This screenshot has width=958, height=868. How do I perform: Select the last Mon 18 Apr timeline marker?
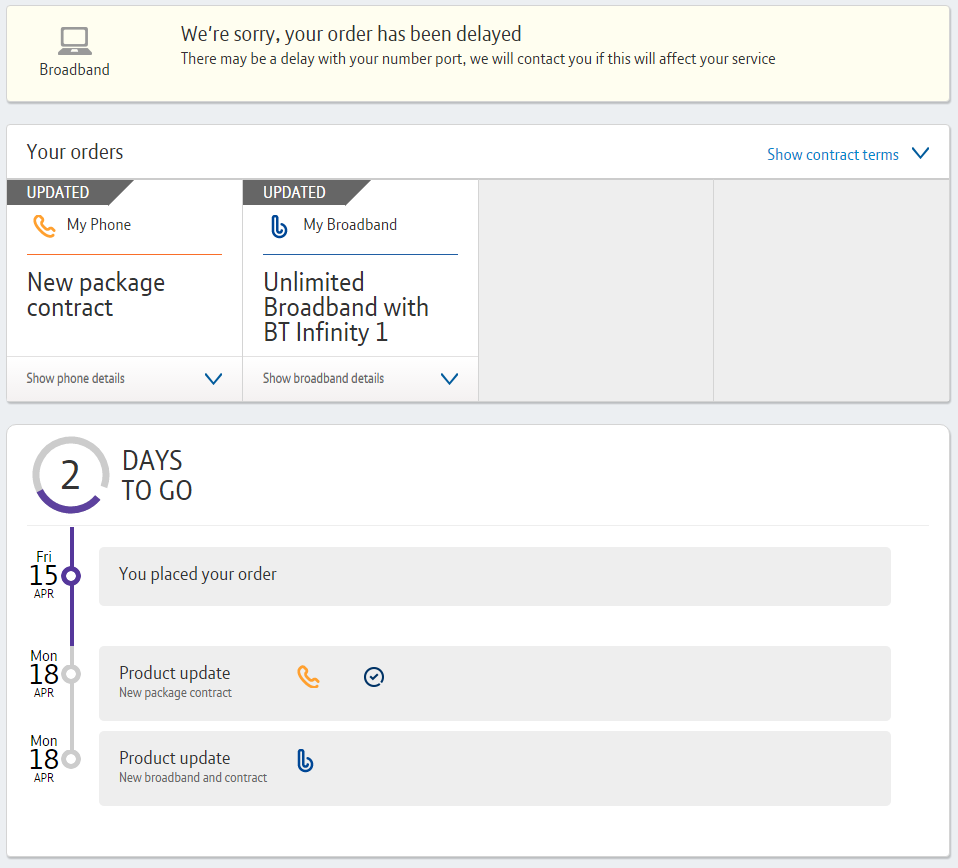pos(71,759)
